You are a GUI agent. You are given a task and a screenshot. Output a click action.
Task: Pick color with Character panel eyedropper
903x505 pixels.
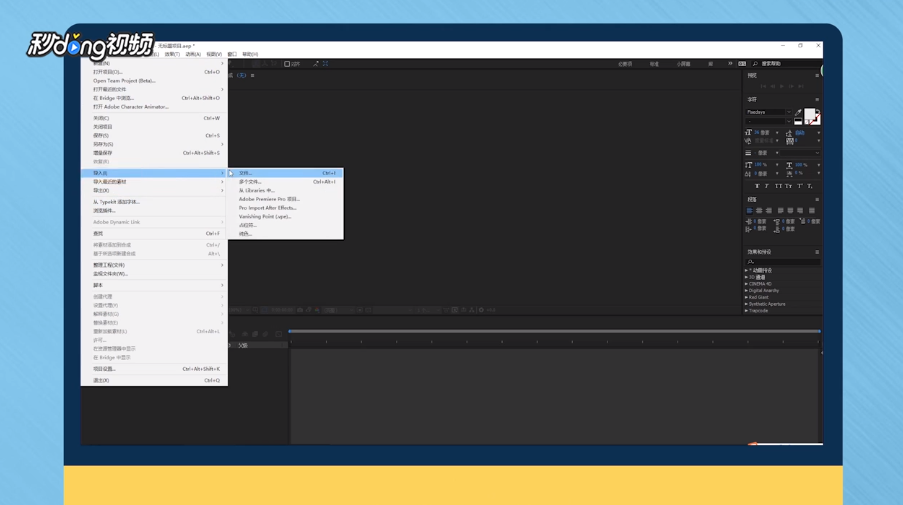(798, 112)
